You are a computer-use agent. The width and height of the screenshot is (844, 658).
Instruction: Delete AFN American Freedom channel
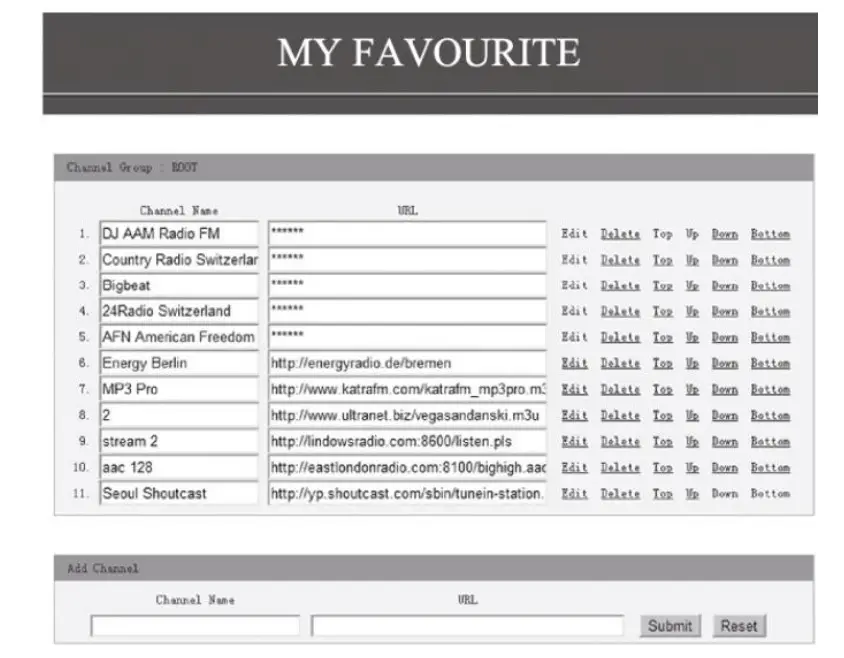620,337
